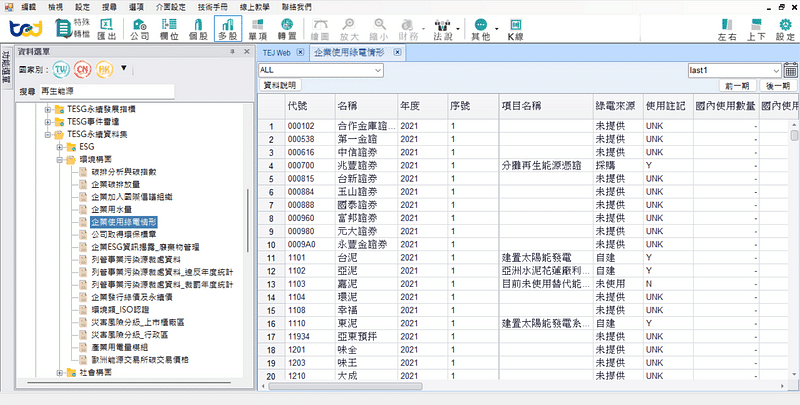This screenshot has width=800, height=405.
Task: Expand the TESG事件雷達 folder
Action: coord(47,122)
